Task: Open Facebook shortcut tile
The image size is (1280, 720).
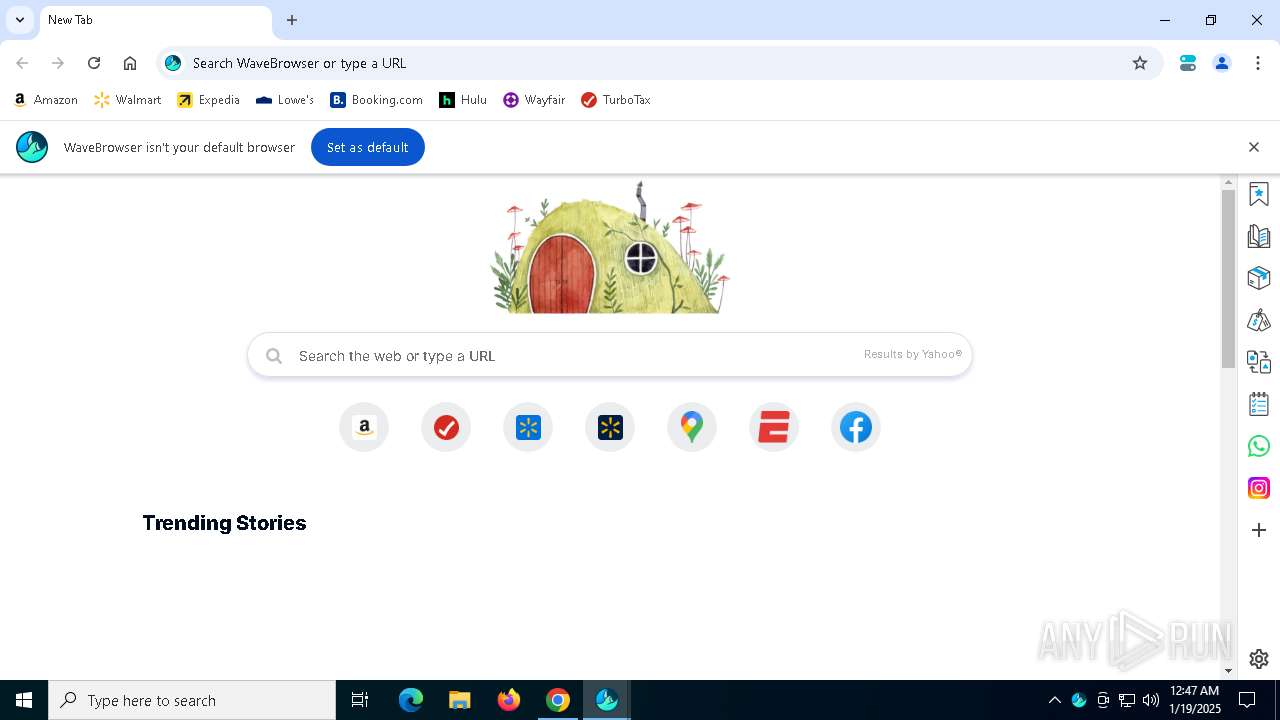Action: click(856, 427)
